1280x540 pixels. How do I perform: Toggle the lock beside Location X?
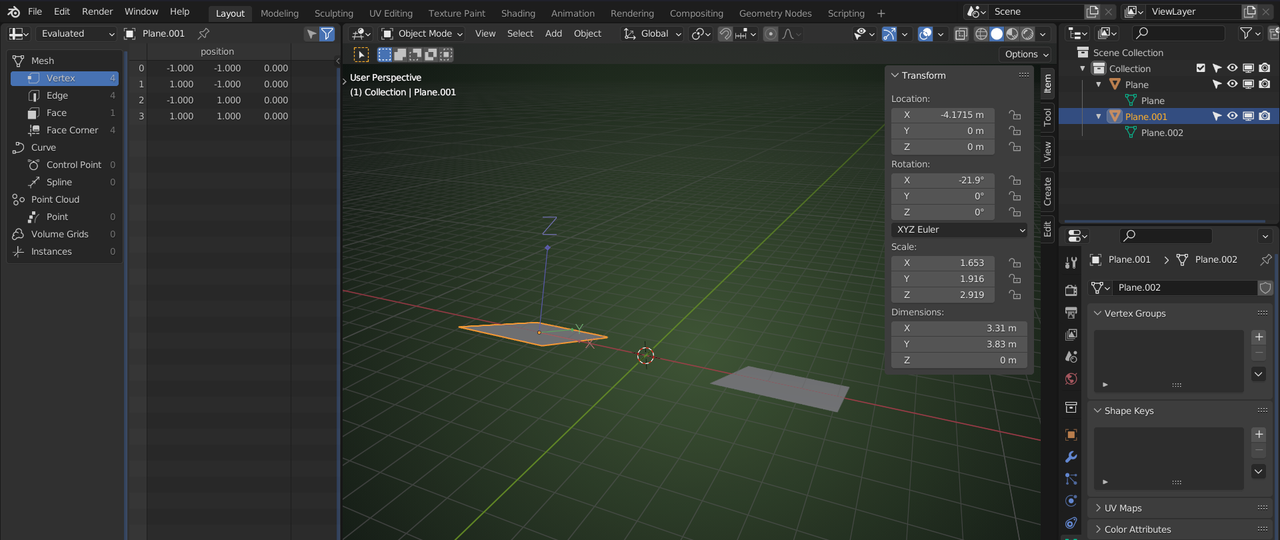tap(1014, 115)
